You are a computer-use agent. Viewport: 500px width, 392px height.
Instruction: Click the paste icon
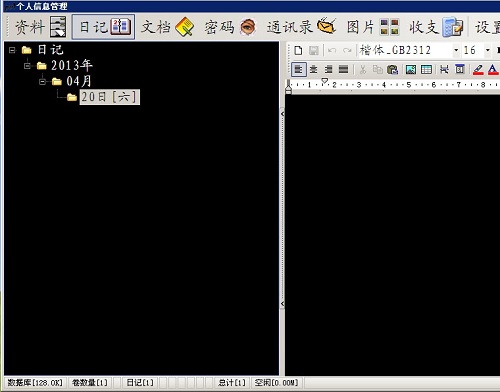coord(392,69)
